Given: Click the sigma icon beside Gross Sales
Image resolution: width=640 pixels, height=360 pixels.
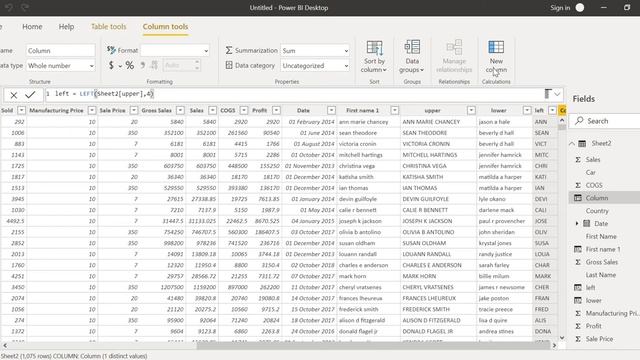Looking at the screenshot, I should click(578, 262).
